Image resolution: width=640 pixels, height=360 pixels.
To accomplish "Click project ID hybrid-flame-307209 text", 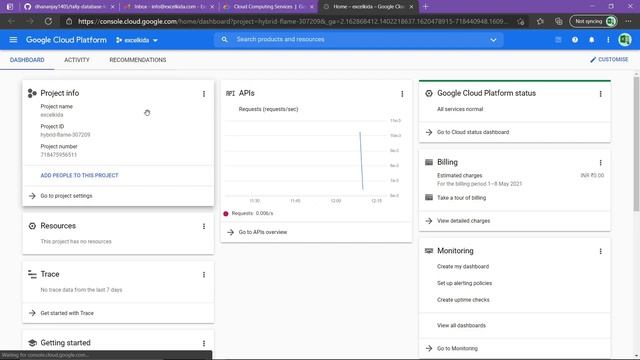I will click(x=65, y=135).
